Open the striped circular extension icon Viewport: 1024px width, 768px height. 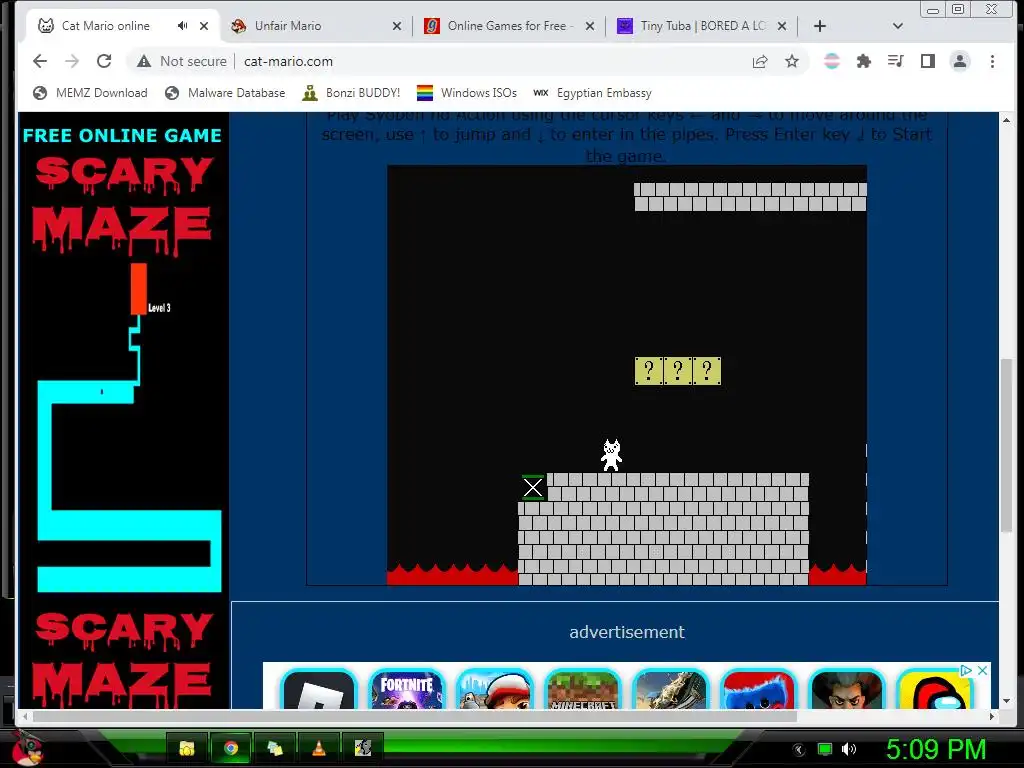(831, 61)
